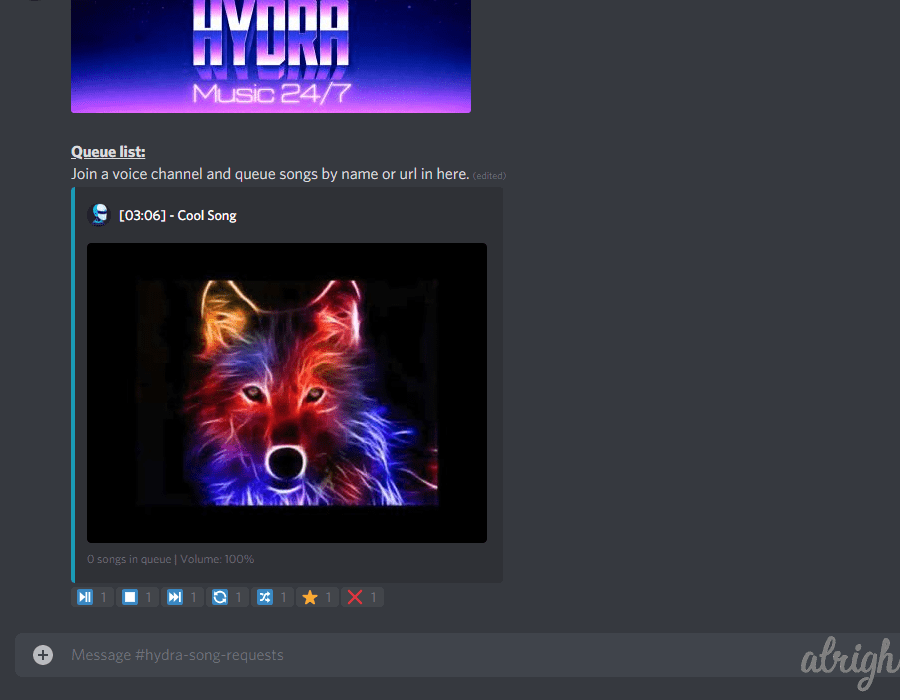Select the stop reaction's square icon
This screenshot has height=700, width=900.
pyautogui.click(x=130, y=596)
